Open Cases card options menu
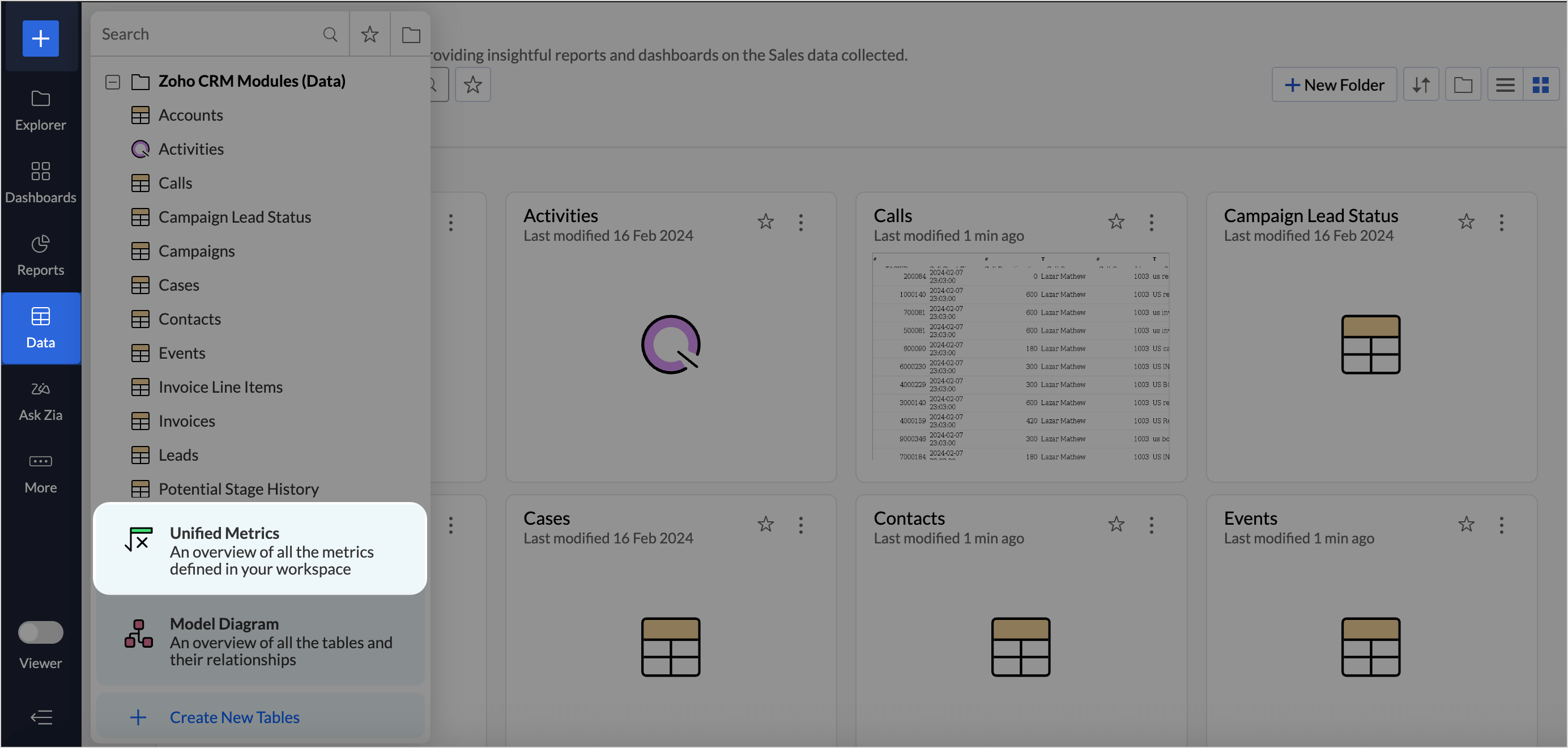The width and height of the screenshot is (1568, 748). [x=801, y=526]
